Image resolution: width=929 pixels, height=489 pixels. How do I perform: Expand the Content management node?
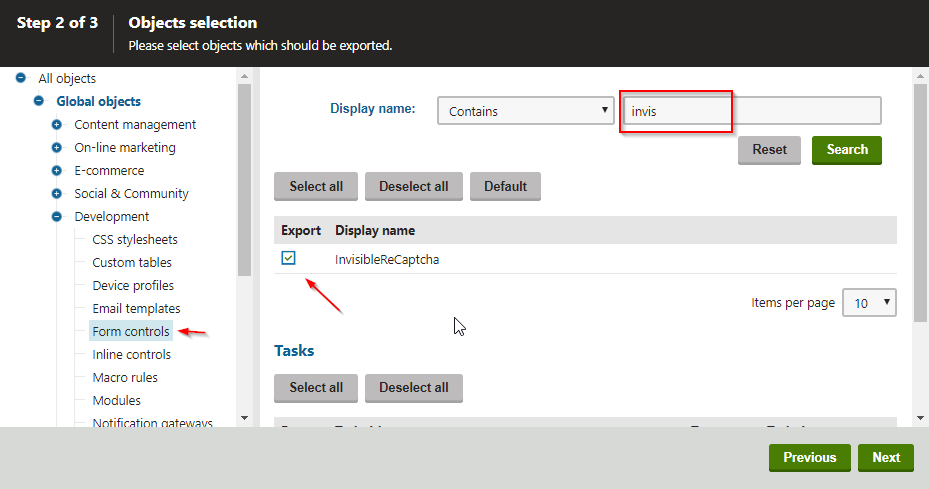click(x=57, y=125)
